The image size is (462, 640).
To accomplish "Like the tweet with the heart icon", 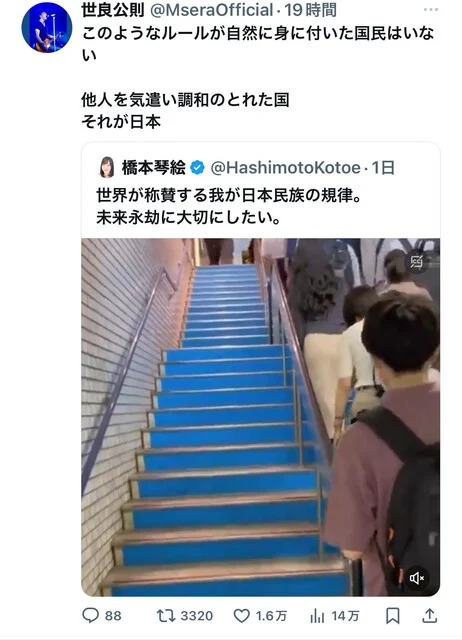I will coord(242,616).
